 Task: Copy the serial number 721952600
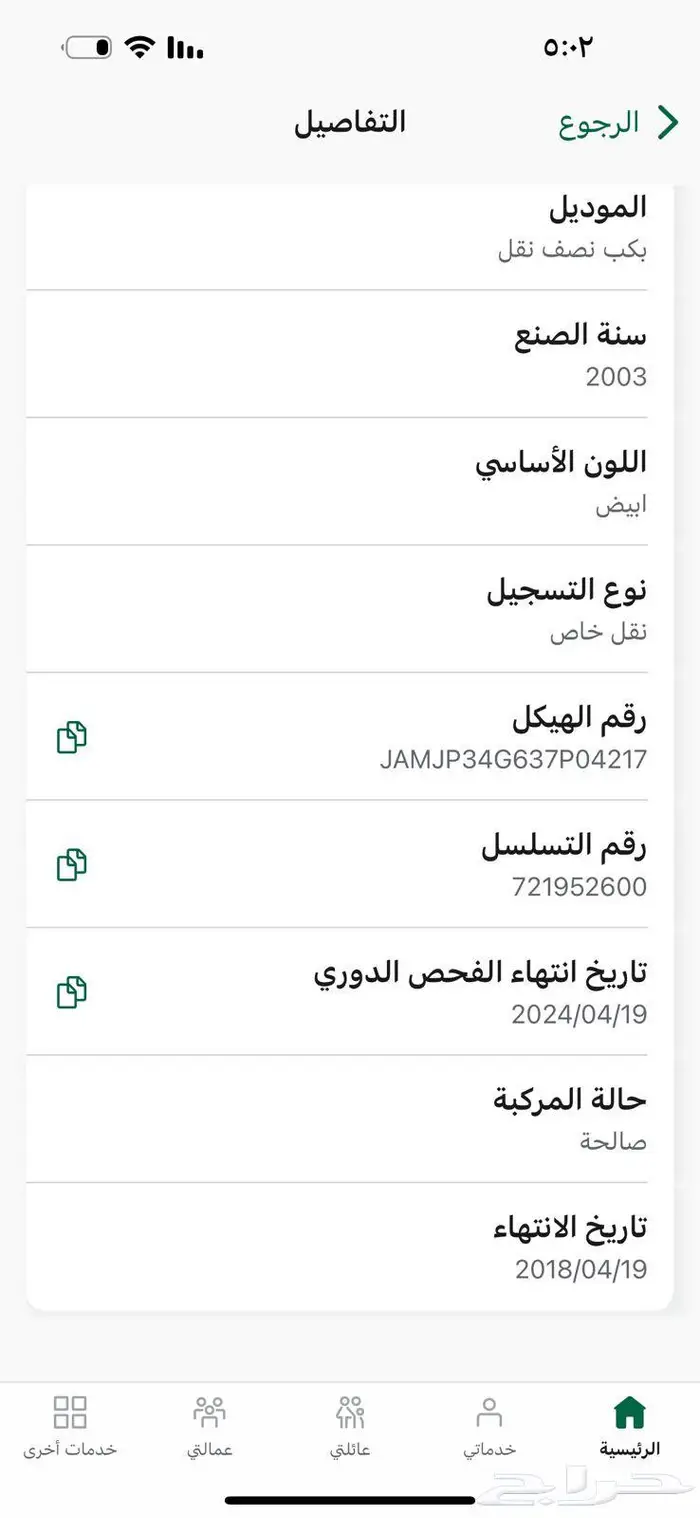tap(71, 864)
